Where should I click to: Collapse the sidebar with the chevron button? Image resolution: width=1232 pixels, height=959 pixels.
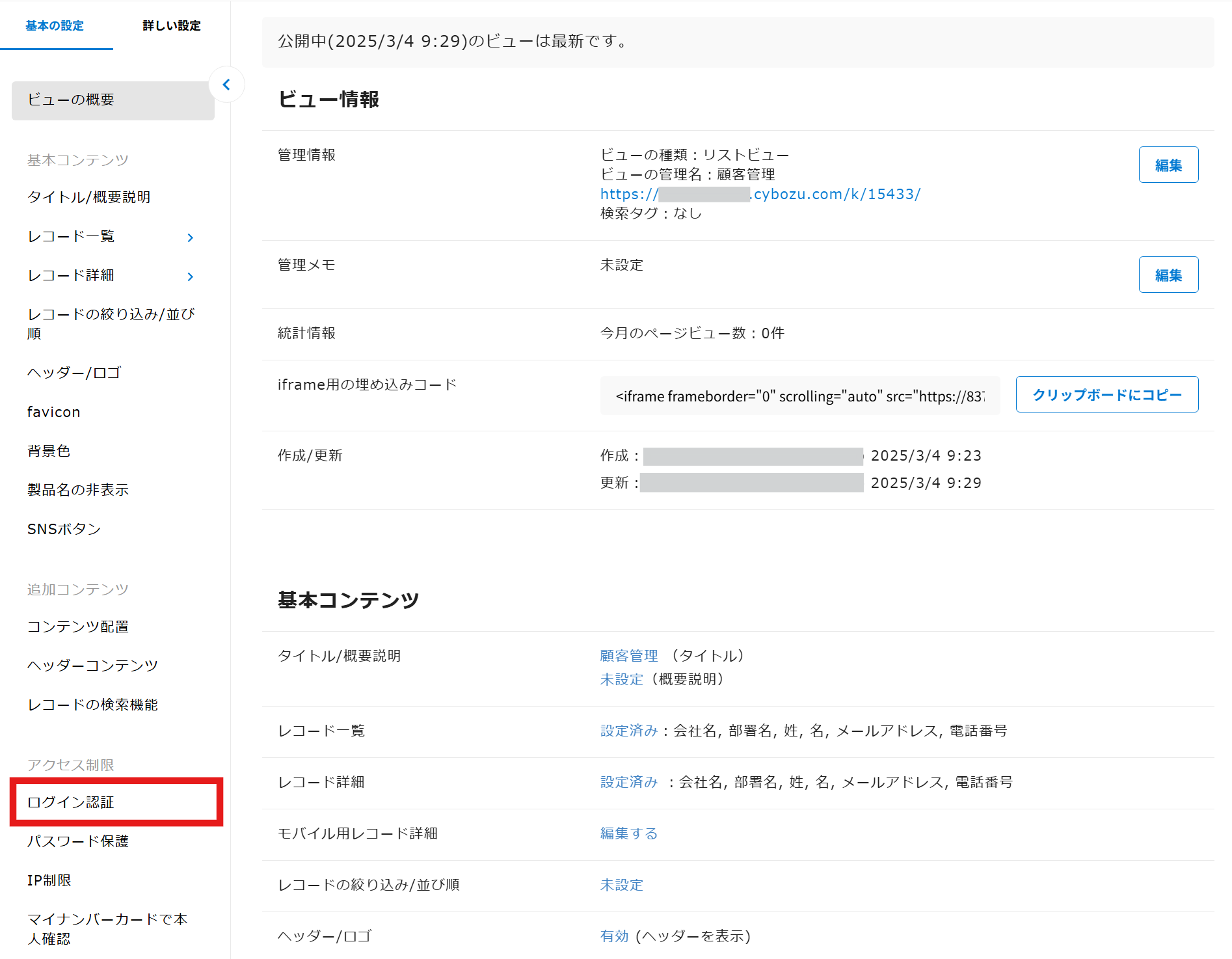(x=226, y=85)
